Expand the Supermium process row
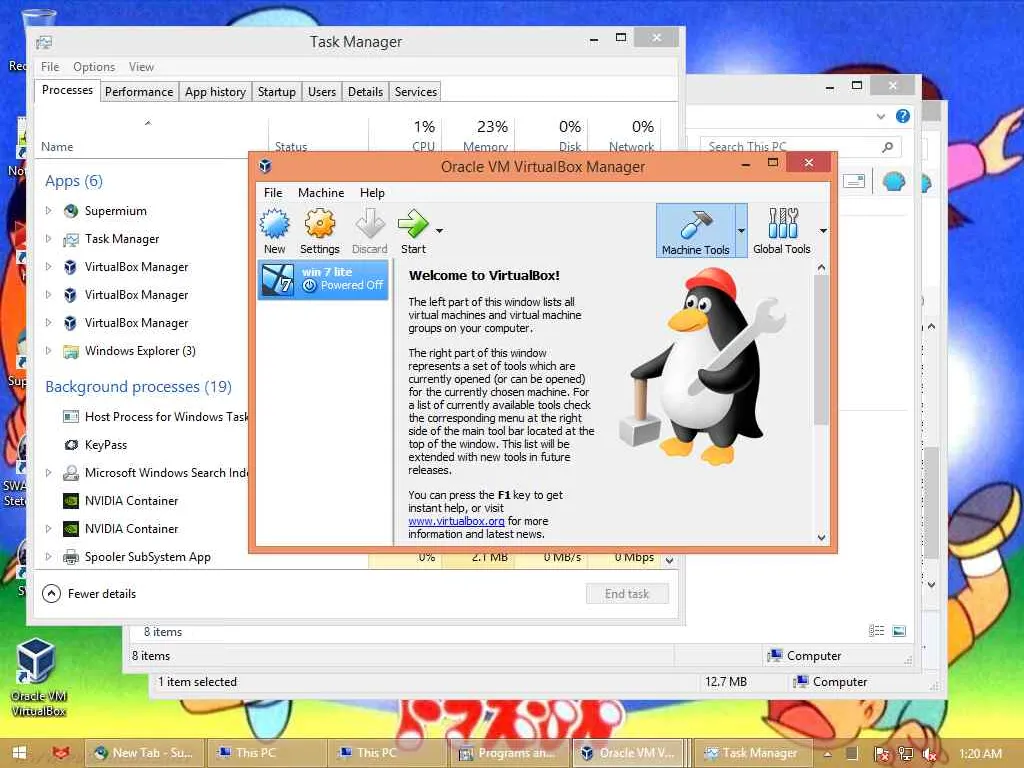The height and width of the screenshot is (768, 1024). pyautogui.click(x=48, y=211)
